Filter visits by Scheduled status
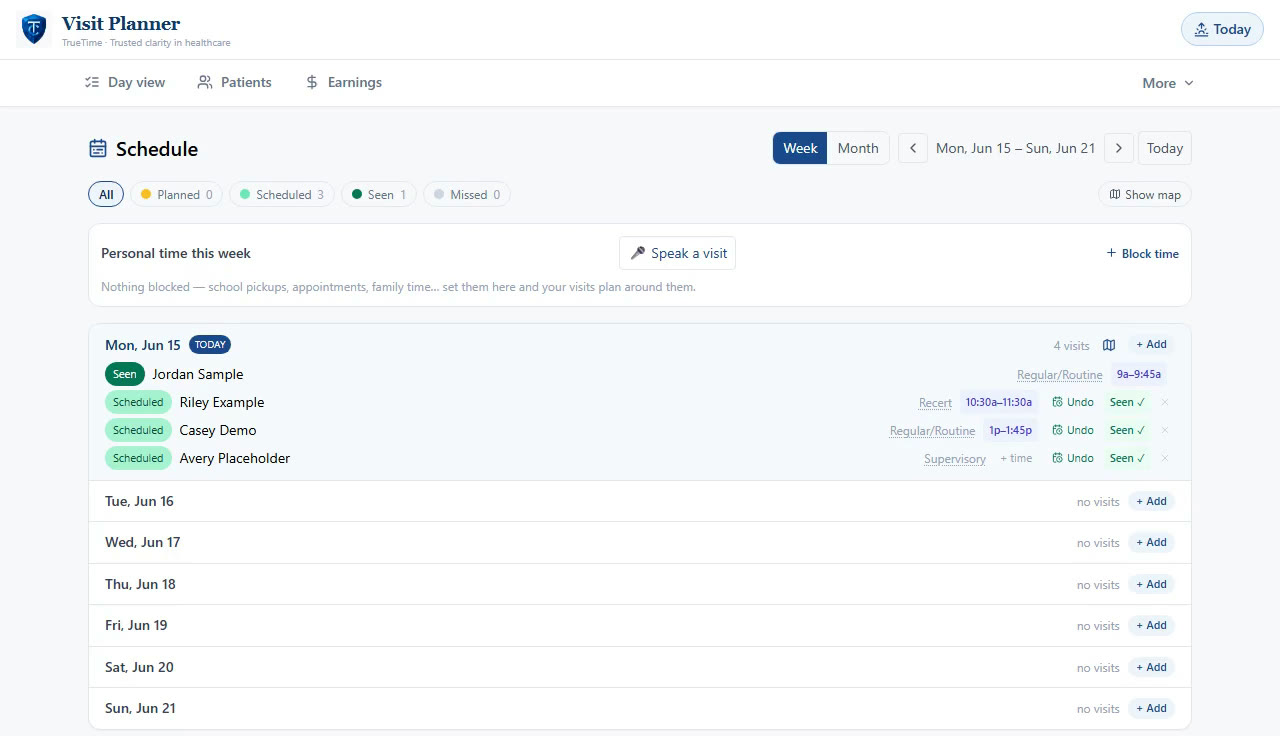The height and width of the screenshot is (736, 1280). click(x=282, y=194)
